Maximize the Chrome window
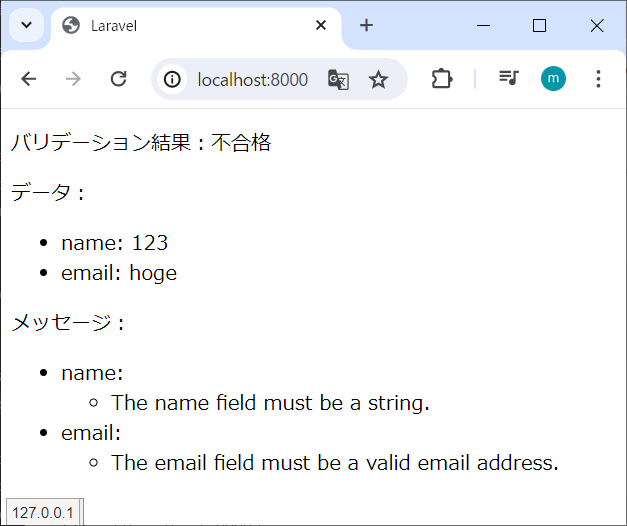The image size is (627, 526). click(x=539, y=26)
